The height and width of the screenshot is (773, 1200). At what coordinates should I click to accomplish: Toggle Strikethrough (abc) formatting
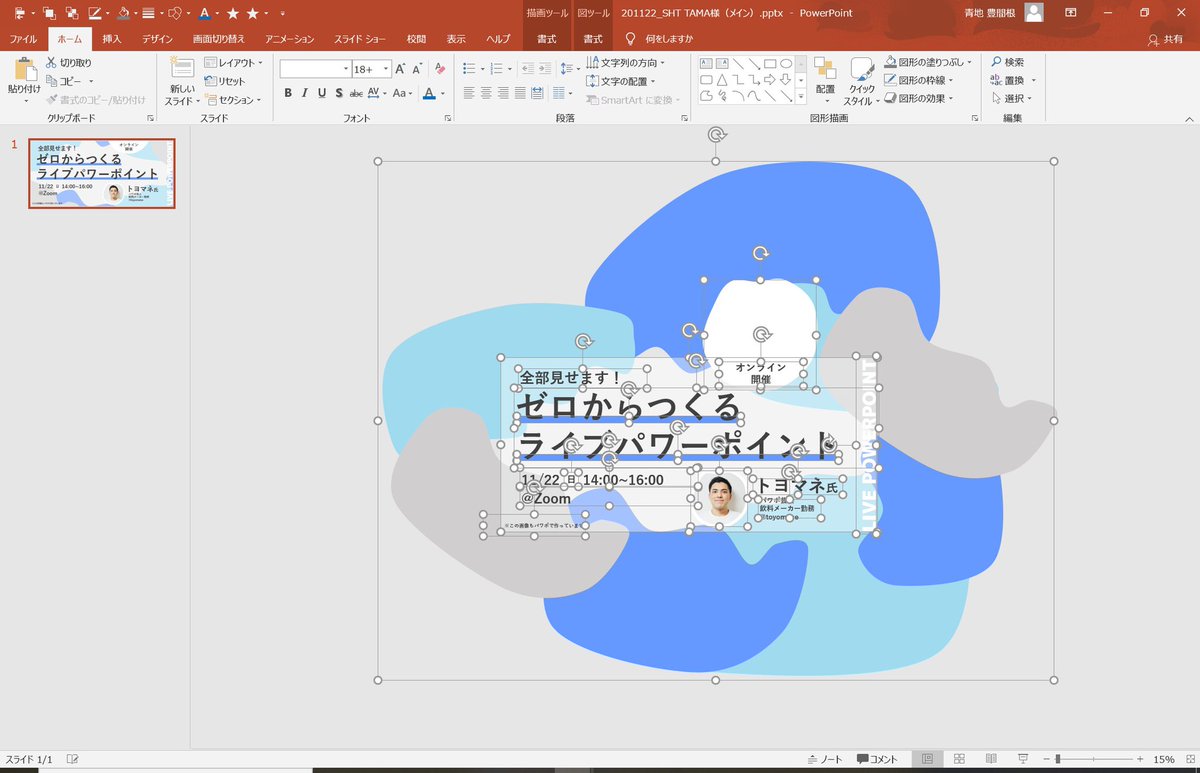356,93
